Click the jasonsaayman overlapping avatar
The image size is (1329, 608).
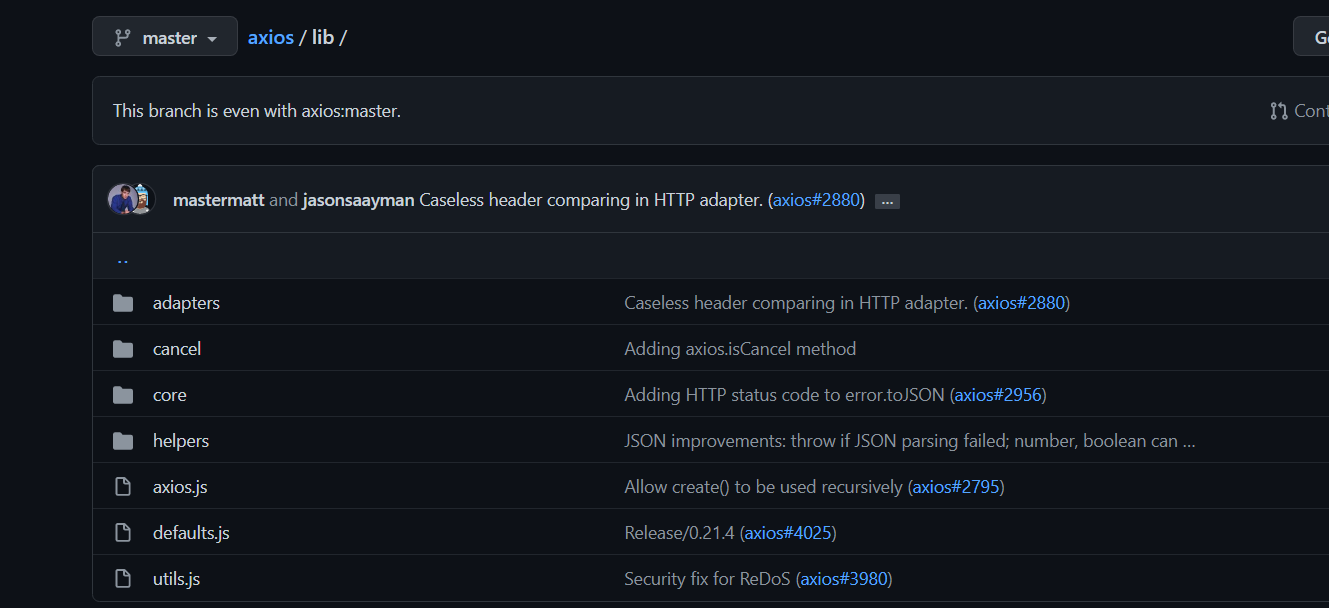pyautogui.click(x=146, y=200)
